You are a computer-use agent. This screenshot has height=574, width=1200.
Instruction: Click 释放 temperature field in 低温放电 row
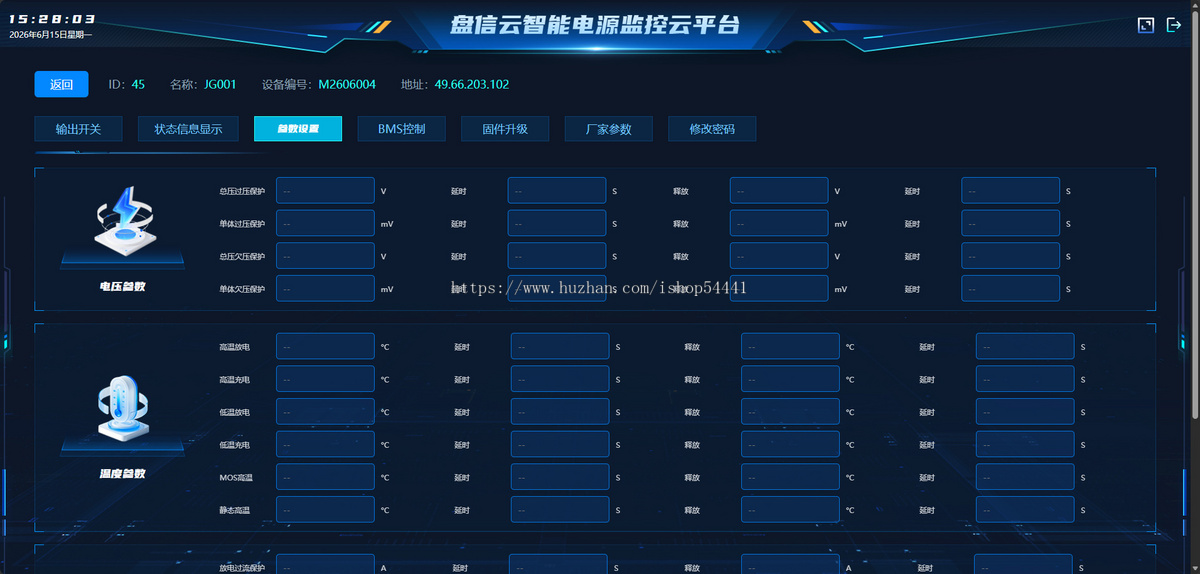click(x=790, y=411)
